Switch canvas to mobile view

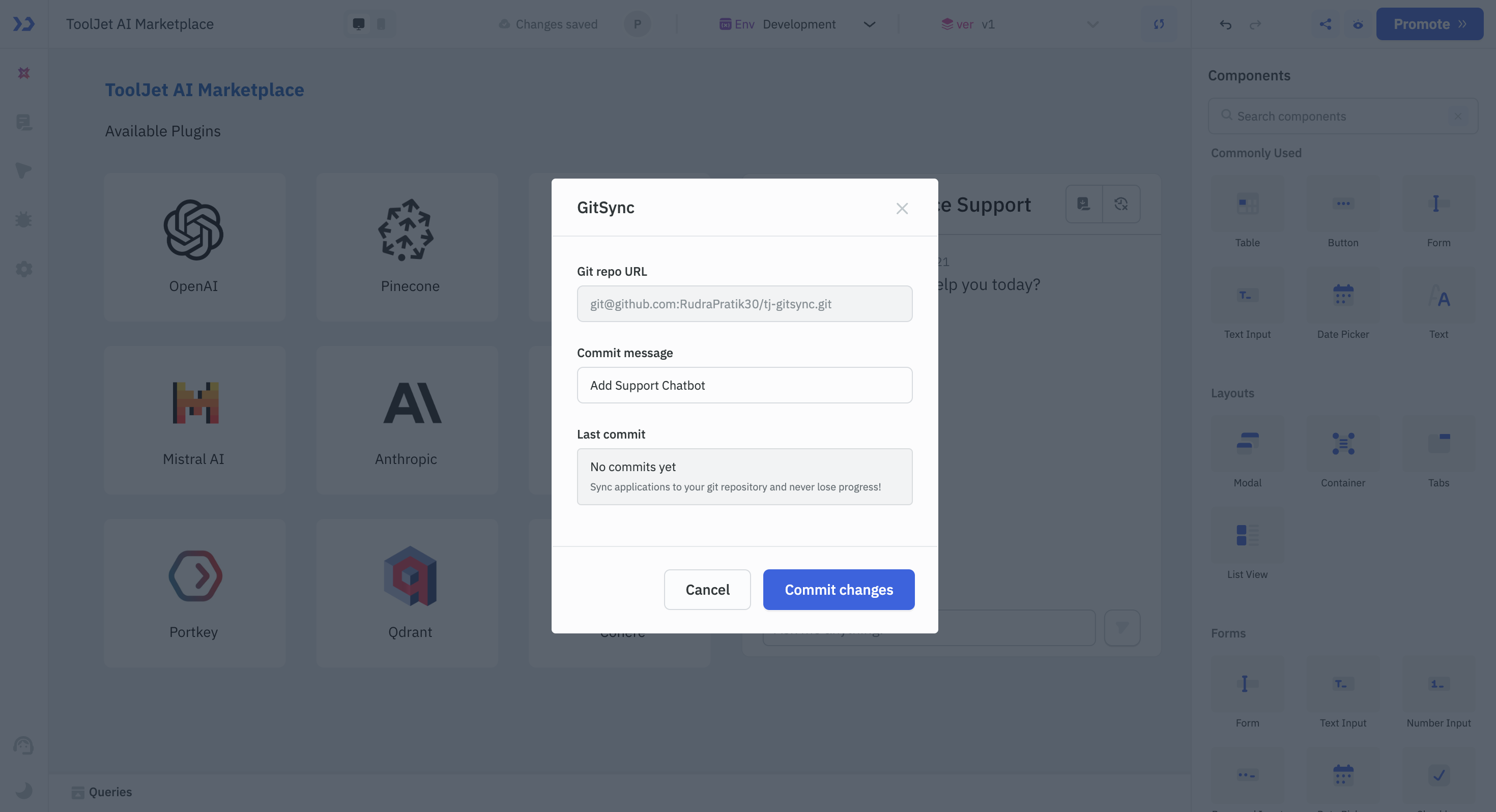point(381,24)
